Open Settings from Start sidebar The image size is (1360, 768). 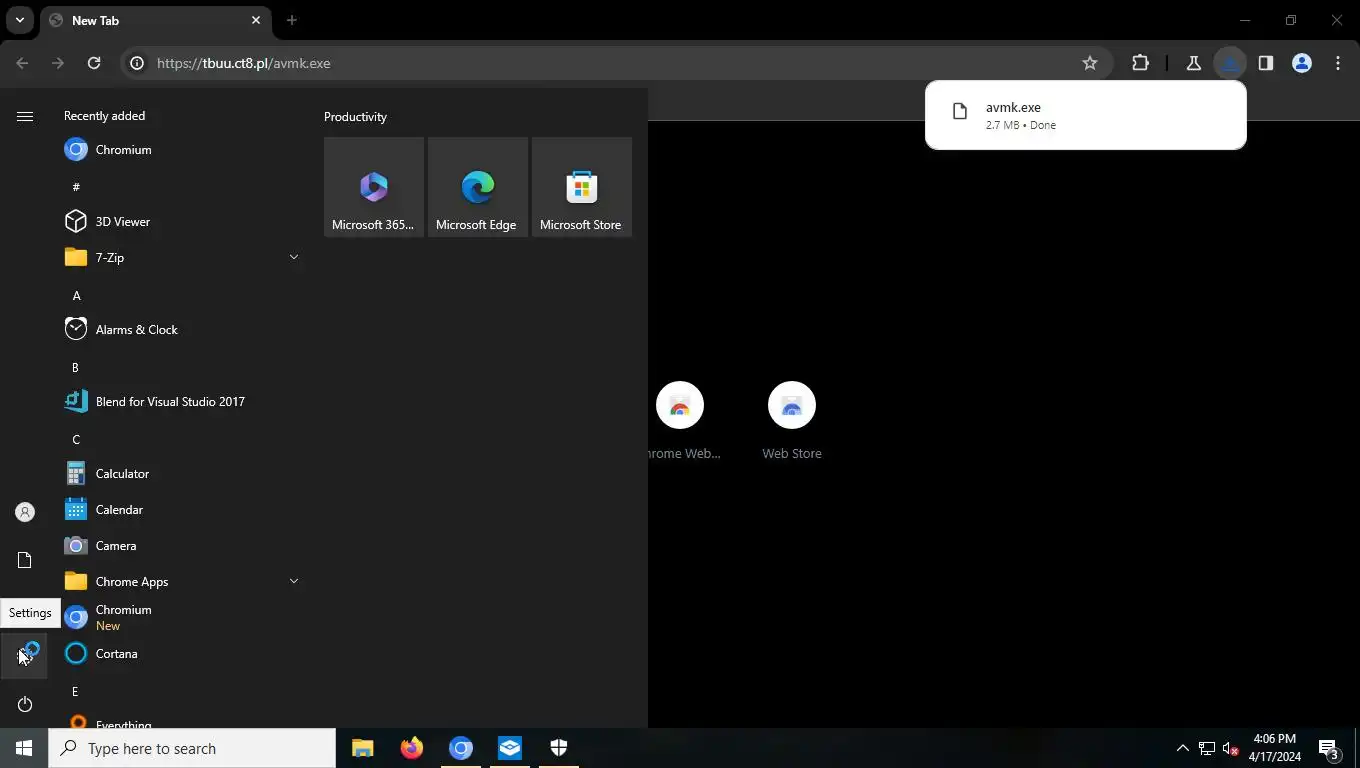[x=25, y=656]
